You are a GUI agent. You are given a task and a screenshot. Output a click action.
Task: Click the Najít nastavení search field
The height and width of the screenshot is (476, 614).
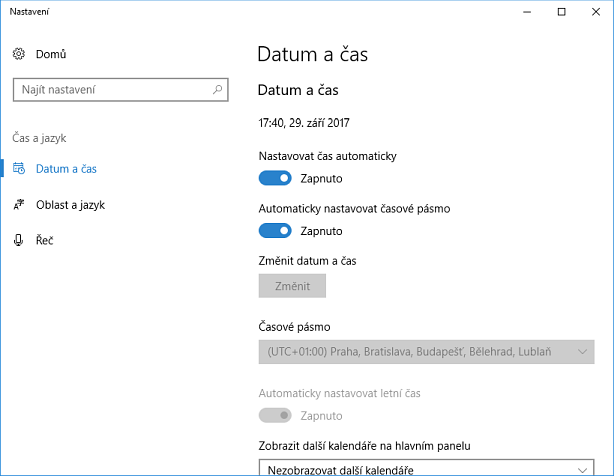pyautogui.click(x=121, y=90)
